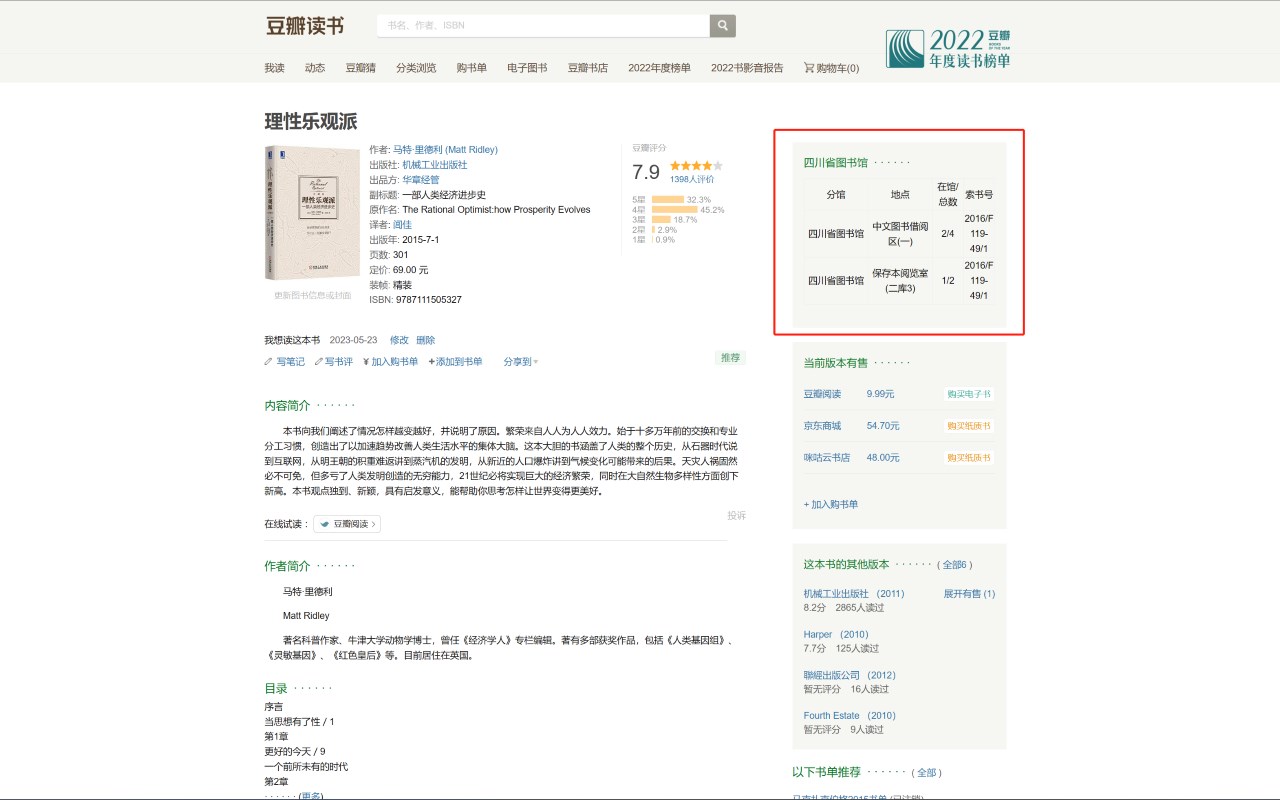The image size is (1280, 800).
Task: Click the book cover thumbnail
Action: [x=312, y=213]
